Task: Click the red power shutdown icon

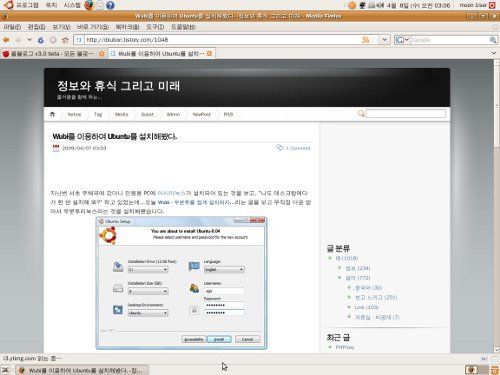Action: click(492, 5)
